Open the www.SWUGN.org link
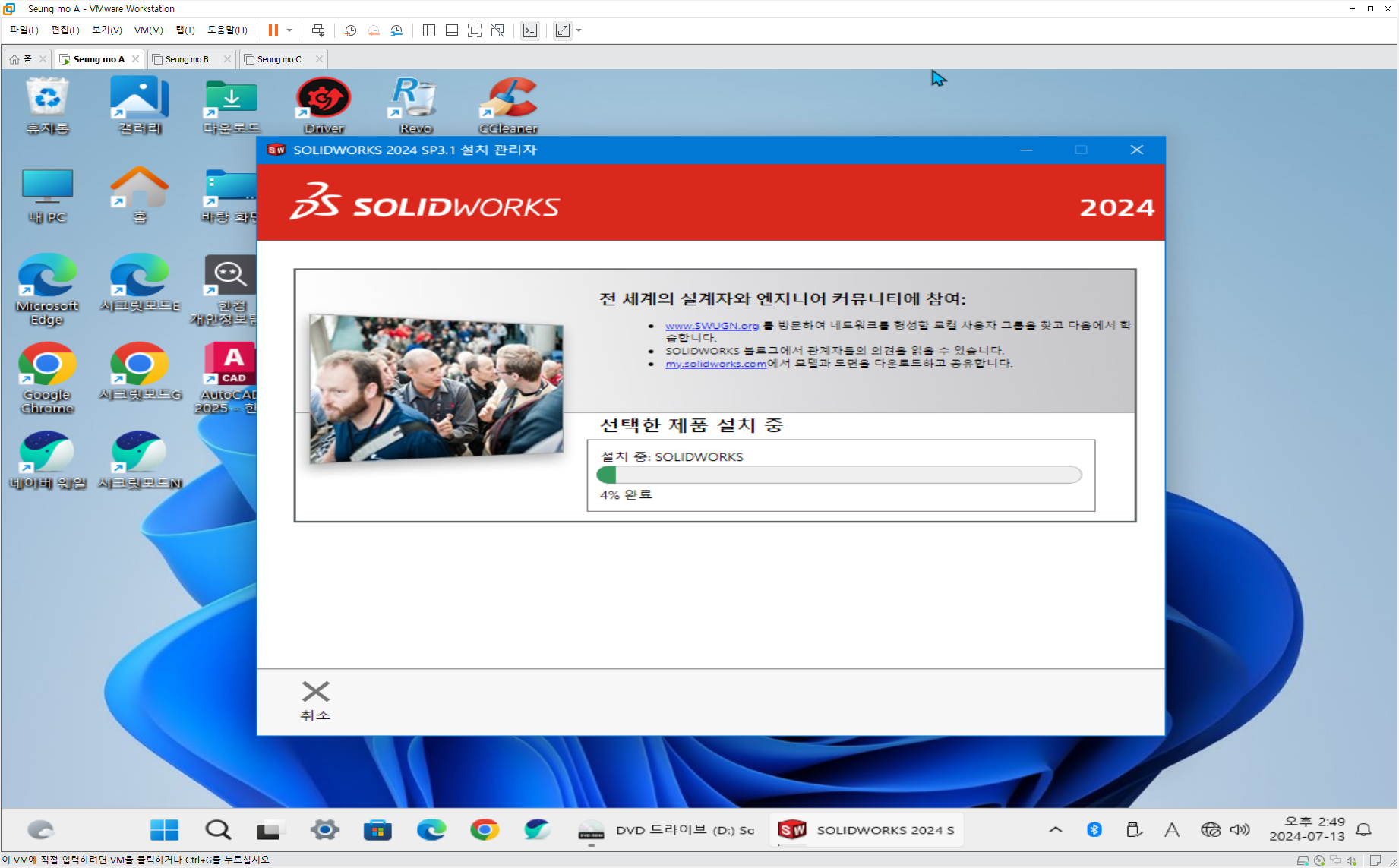This screenshot has width=1399, height=868. (x=712, y=325)
